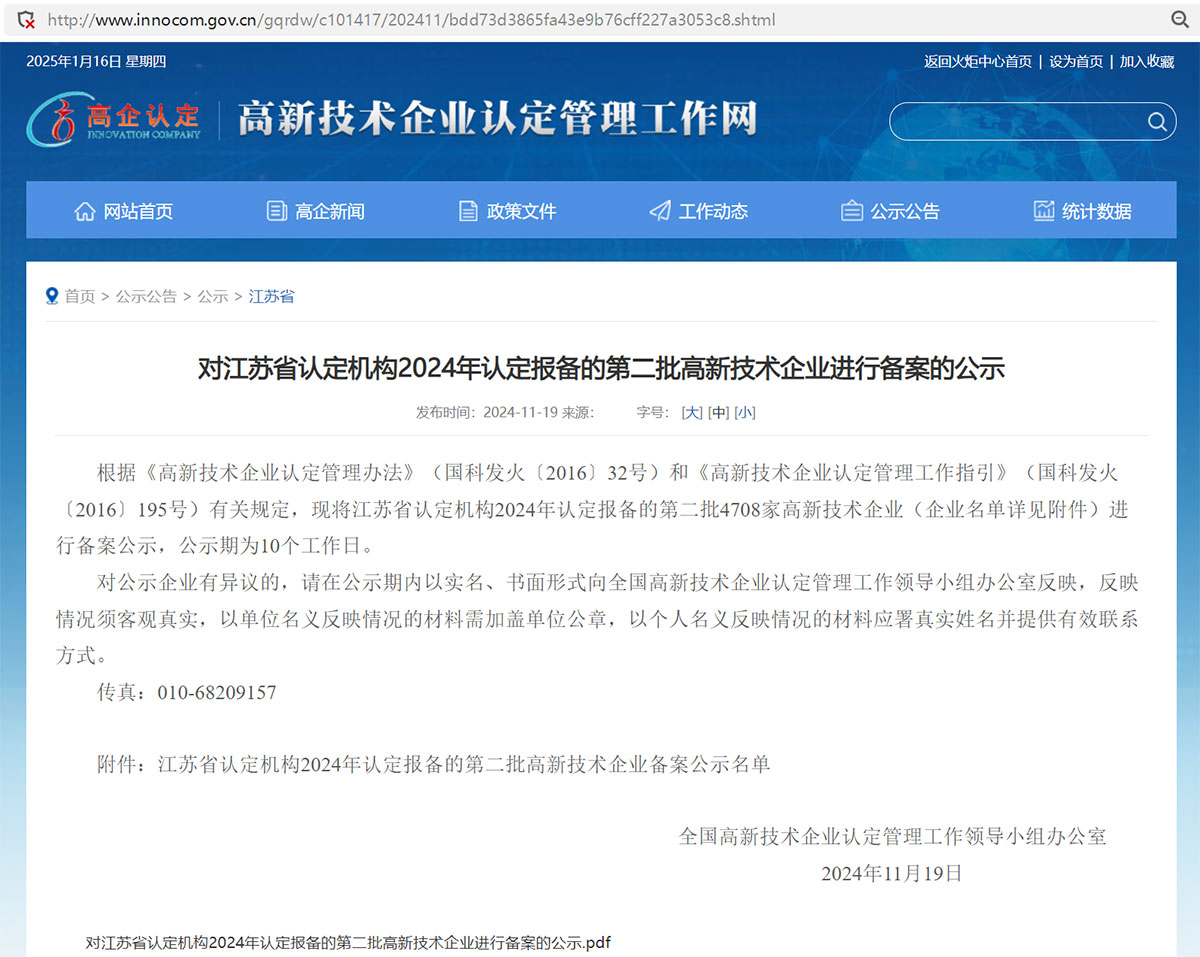The image size is (1200, 957).
Task: Click the document icon beside 政策文件
Action: click(468, 211)
